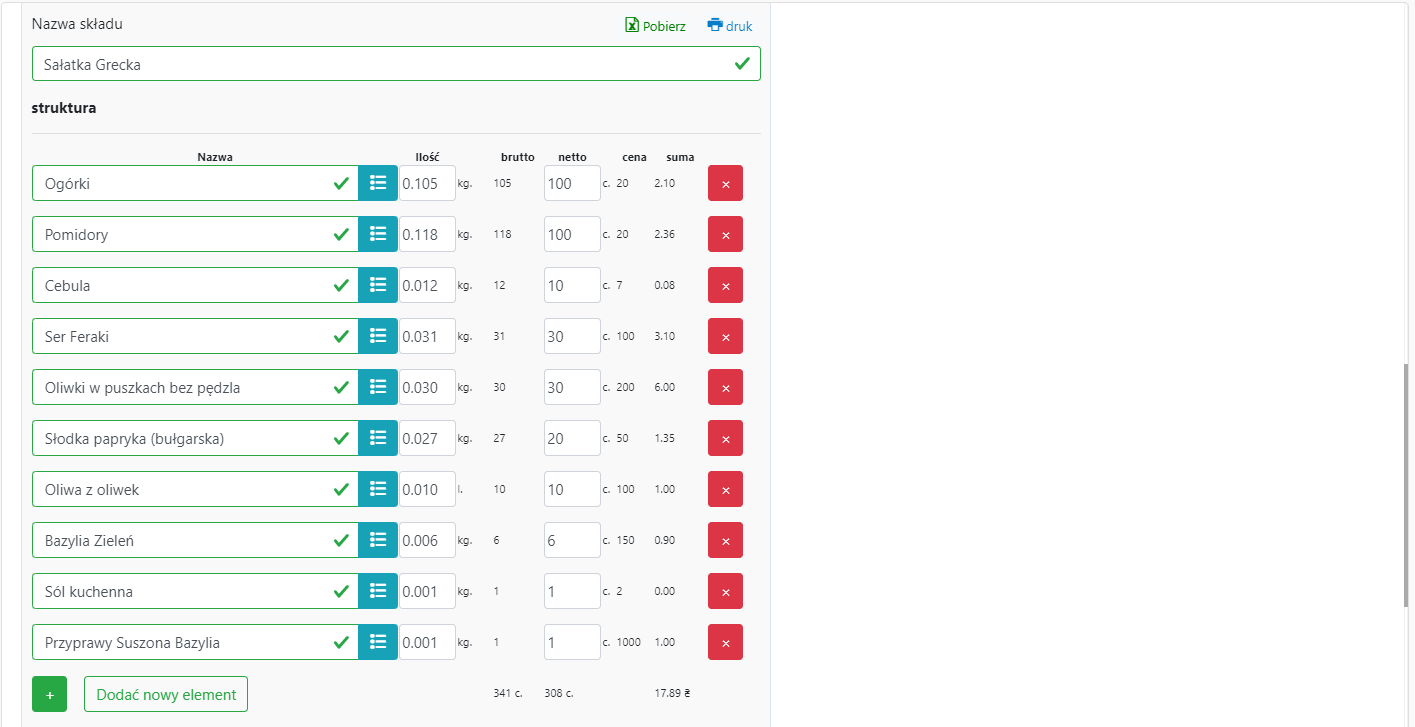This screenshot has height=727, width=1415.
Task: Click the Oliwki w puszkach name field
Action: point(185,387)
